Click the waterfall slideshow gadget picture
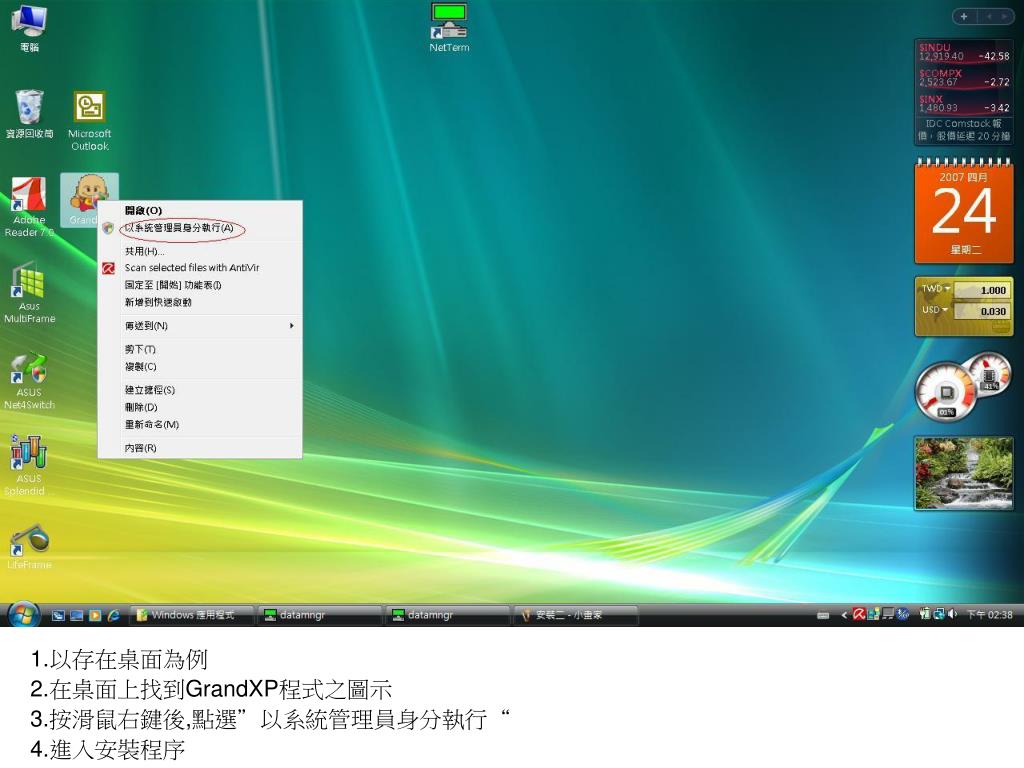Viewport: 1024px width, 768px height. point(964,473)
